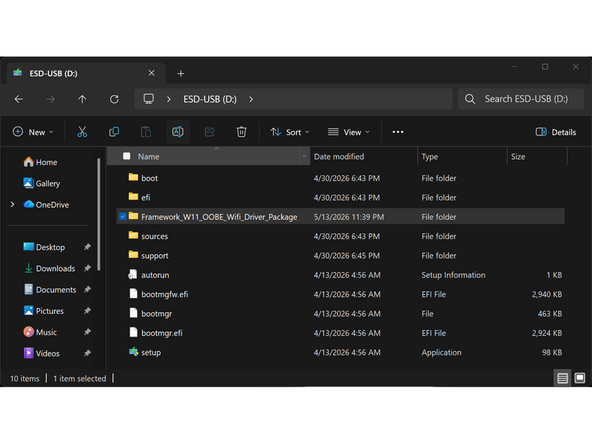Click the Rename icon in toolbar

tap(178, 132)
